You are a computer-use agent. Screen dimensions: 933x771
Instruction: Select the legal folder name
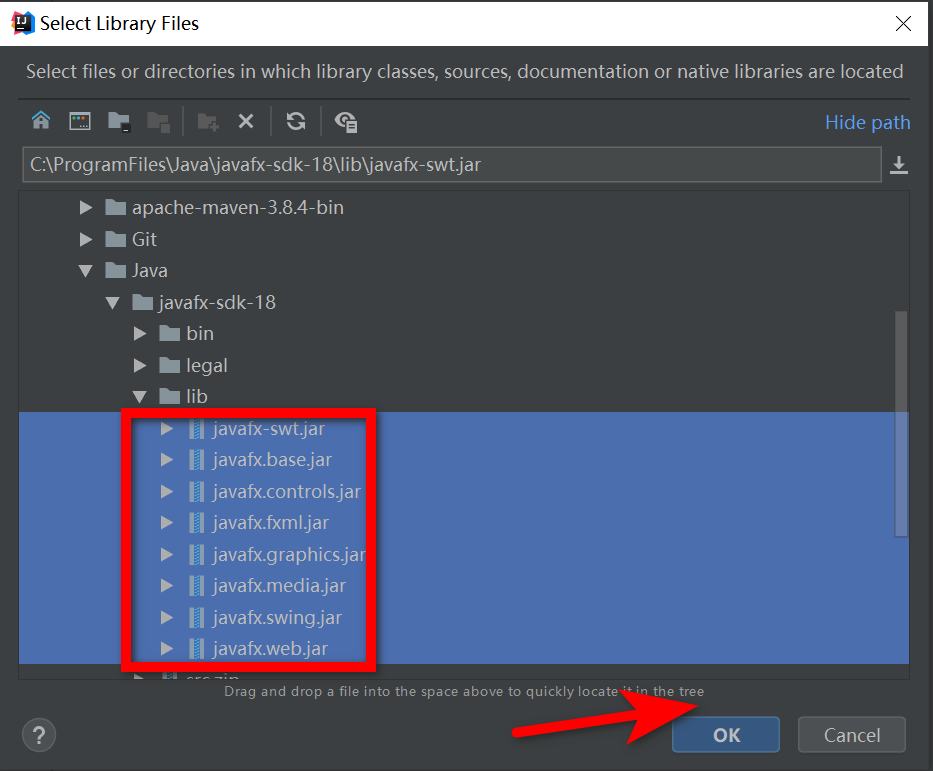point(207,365)
